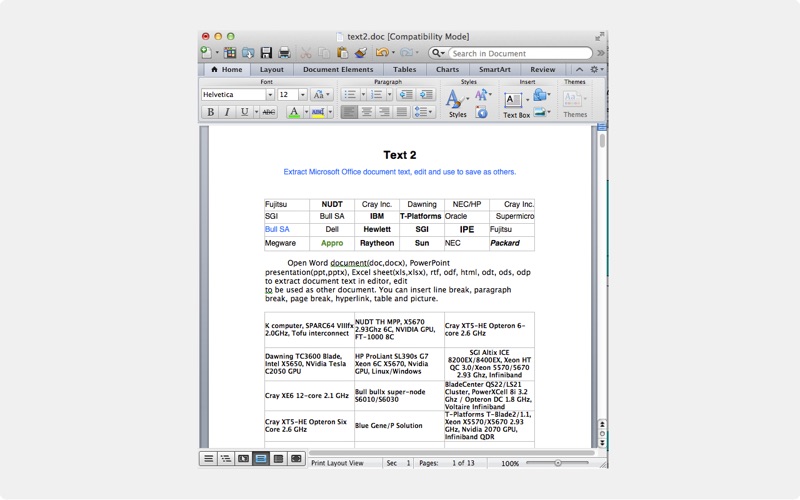Screen dimensions: 800x500
Task: Select the Format Painter brush
Action: pyautogui.click(x=361, y=53)
